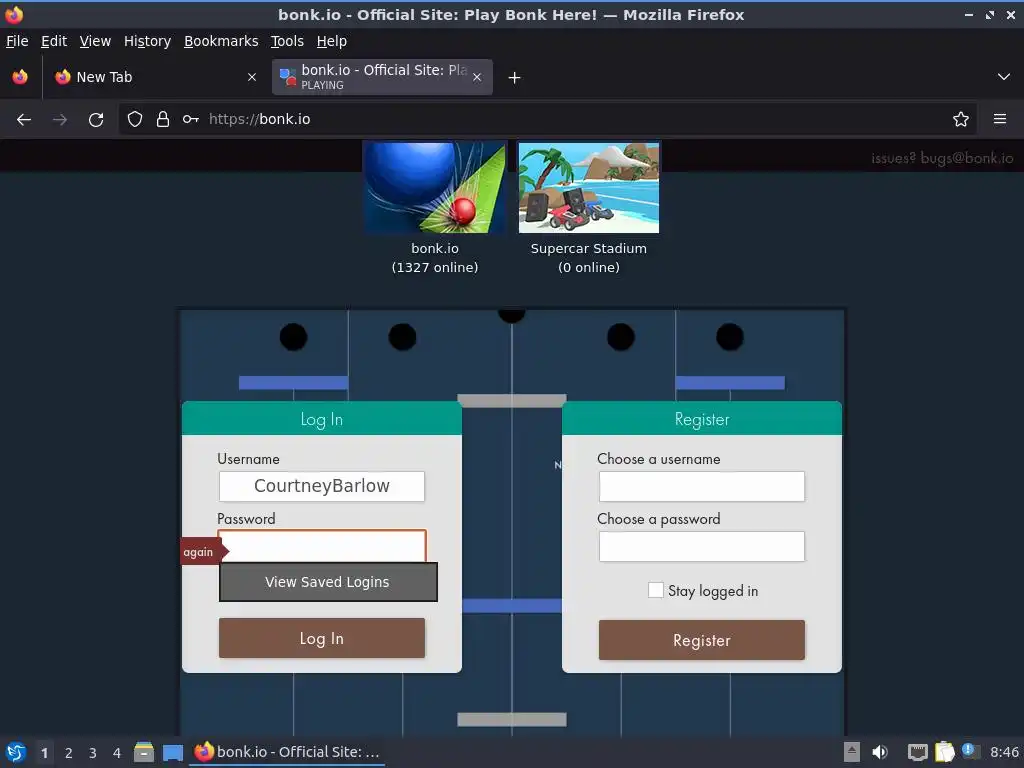Open the taskbar application menu icon

(x=16, y=752)
